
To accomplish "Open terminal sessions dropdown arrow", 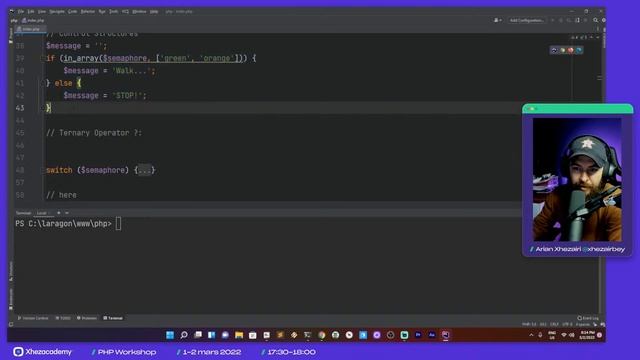I will pyautogui.click(x=67, y=213).
